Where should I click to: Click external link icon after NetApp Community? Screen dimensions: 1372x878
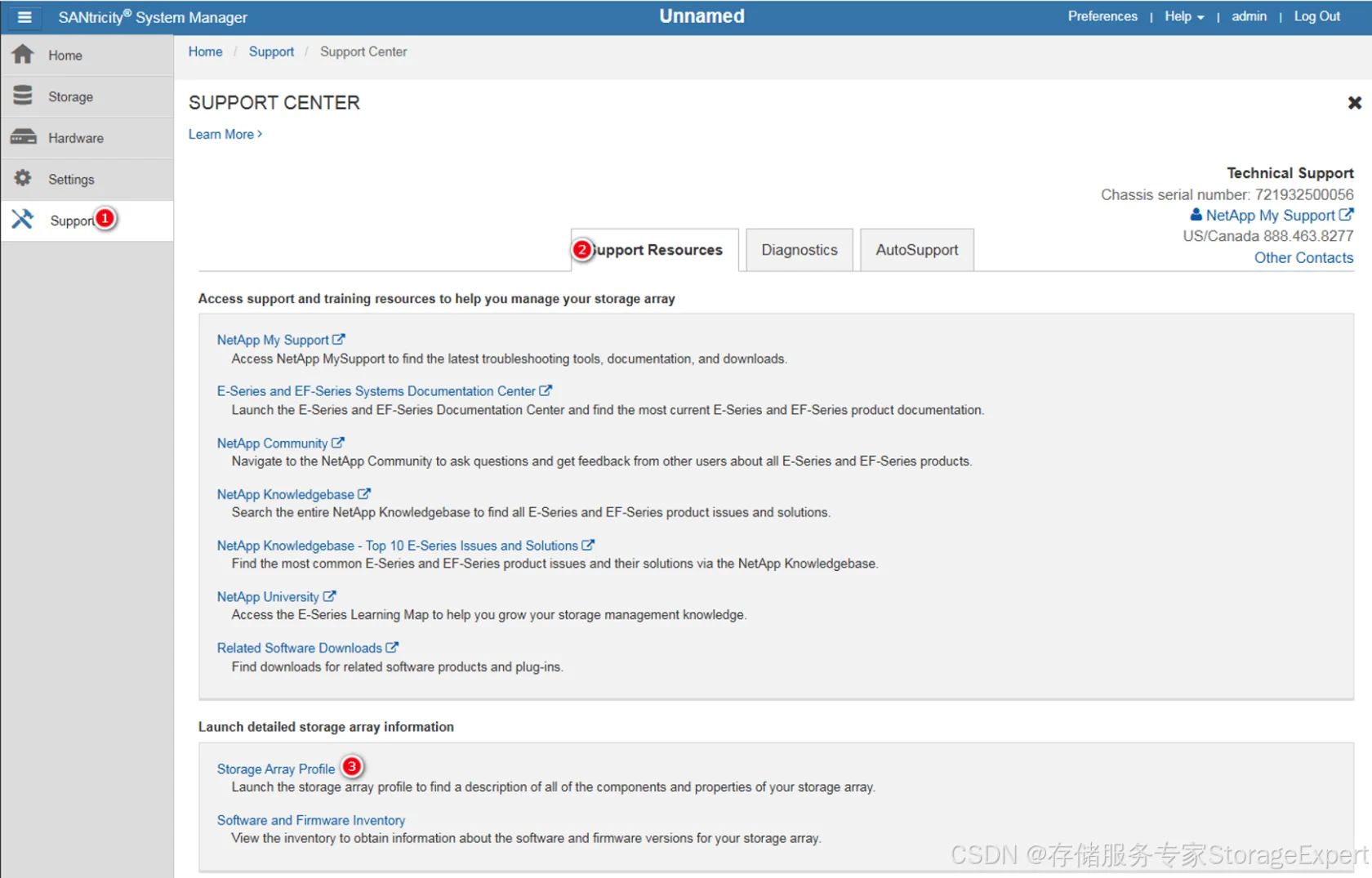[338, 442]
